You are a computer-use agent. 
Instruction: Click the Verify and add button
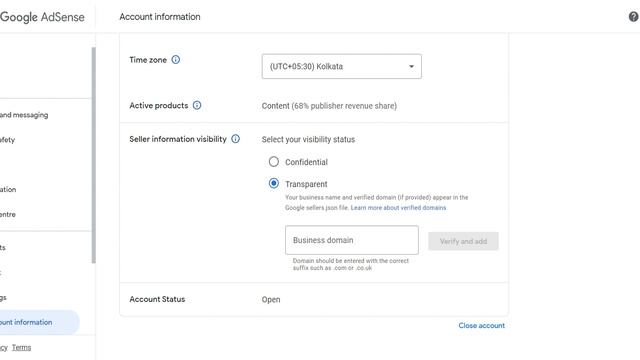(463, 241)
